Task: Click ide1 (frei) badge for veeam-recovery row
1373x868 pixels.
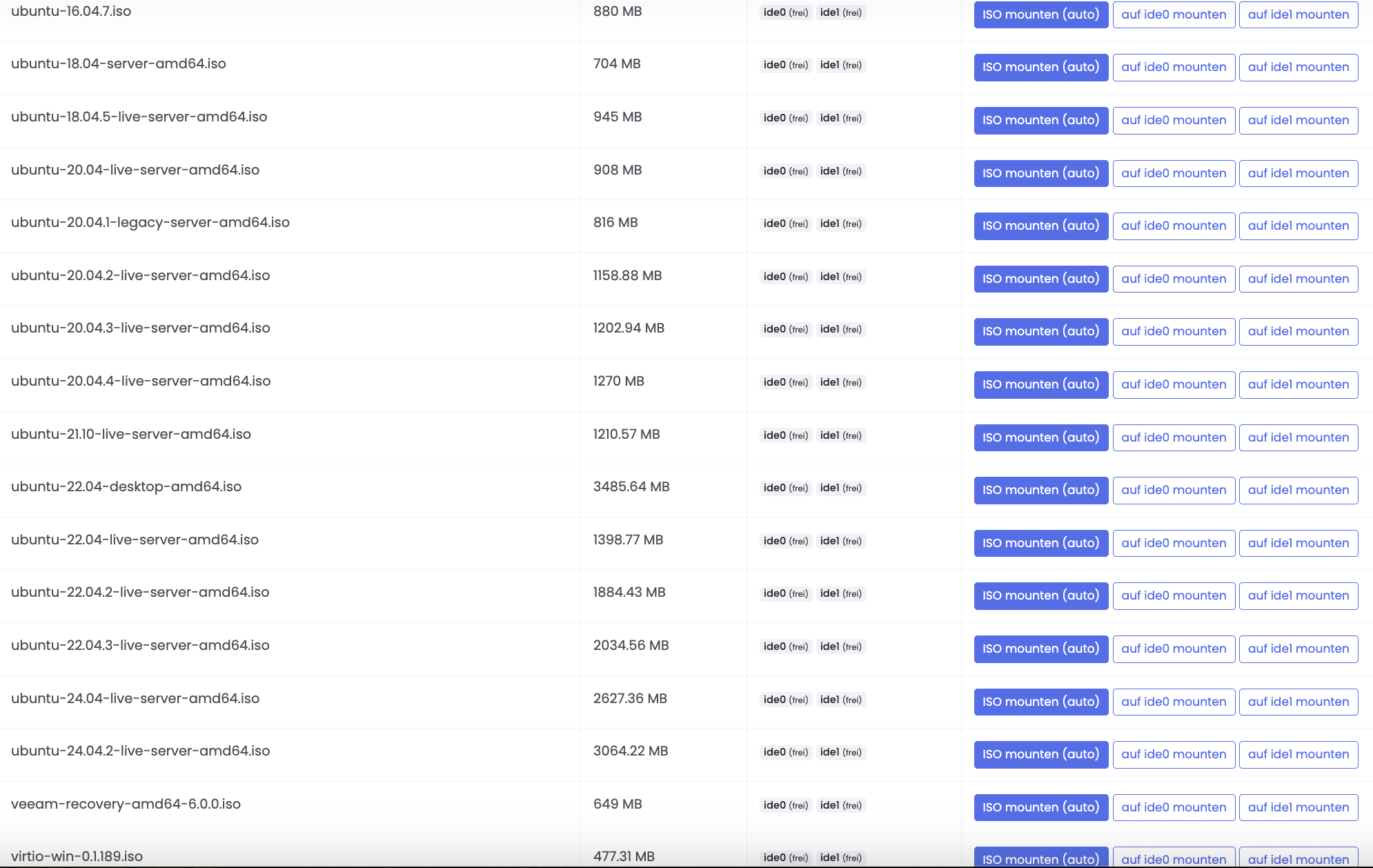Action: pyautogui.click(x=840, y=805)
